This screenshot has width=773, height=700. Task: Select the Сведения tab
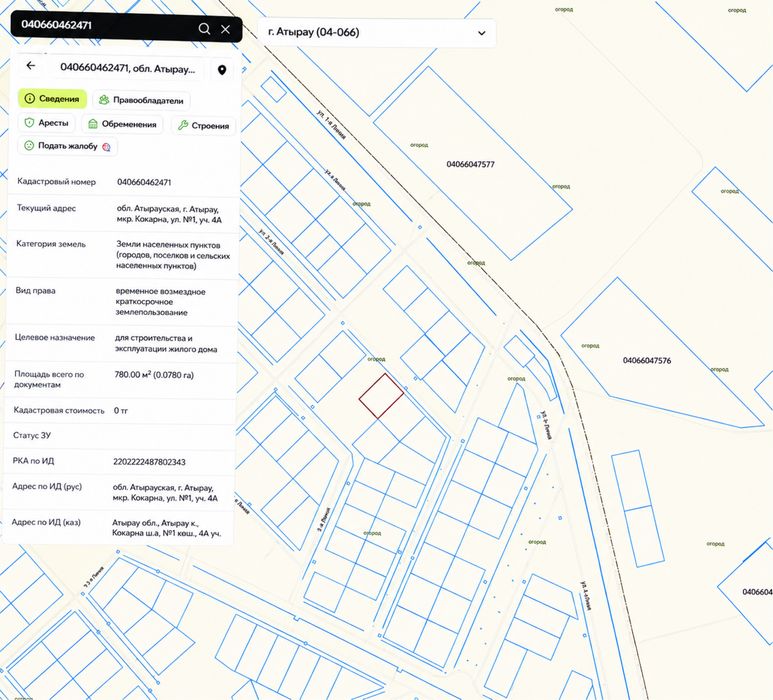(x=52, y=99)
